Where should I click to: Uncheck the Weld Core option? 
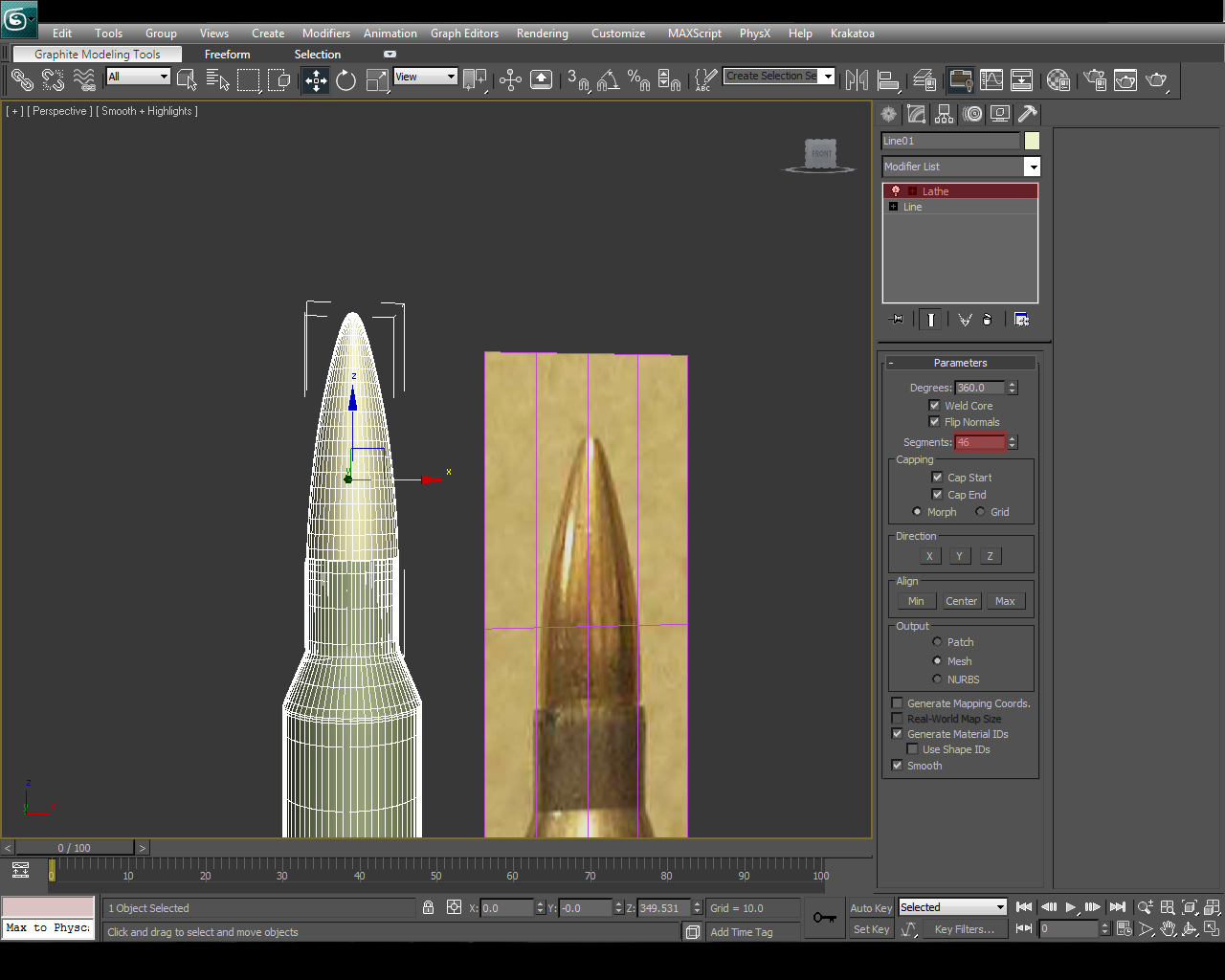coord(935,405)
